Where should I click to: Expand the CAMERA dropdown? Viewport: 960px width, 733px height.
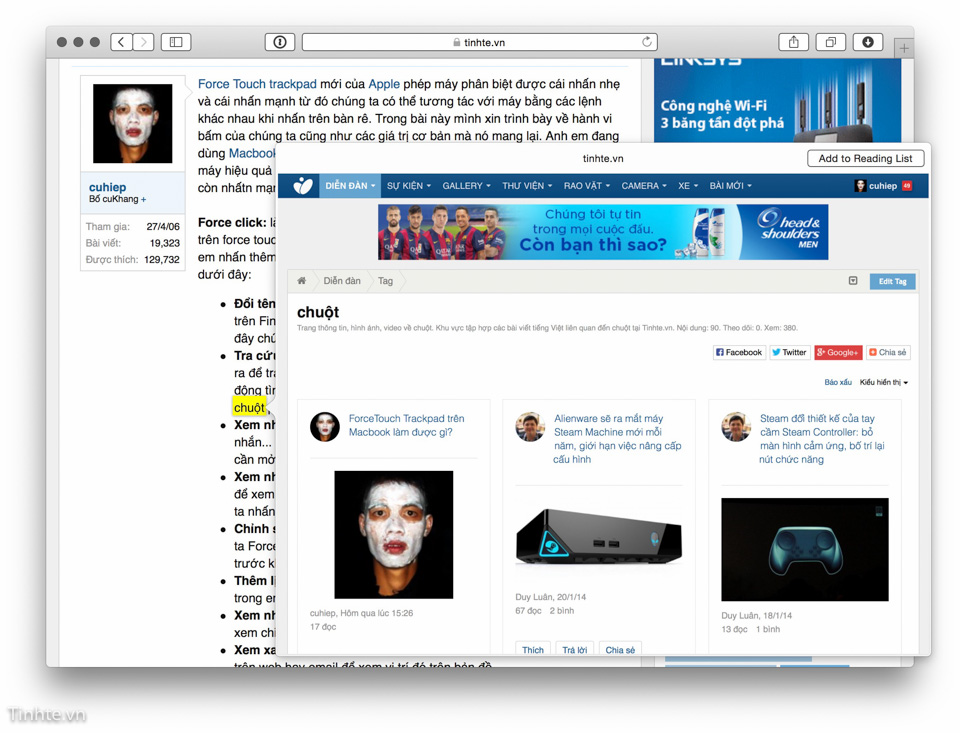(644, 186)
